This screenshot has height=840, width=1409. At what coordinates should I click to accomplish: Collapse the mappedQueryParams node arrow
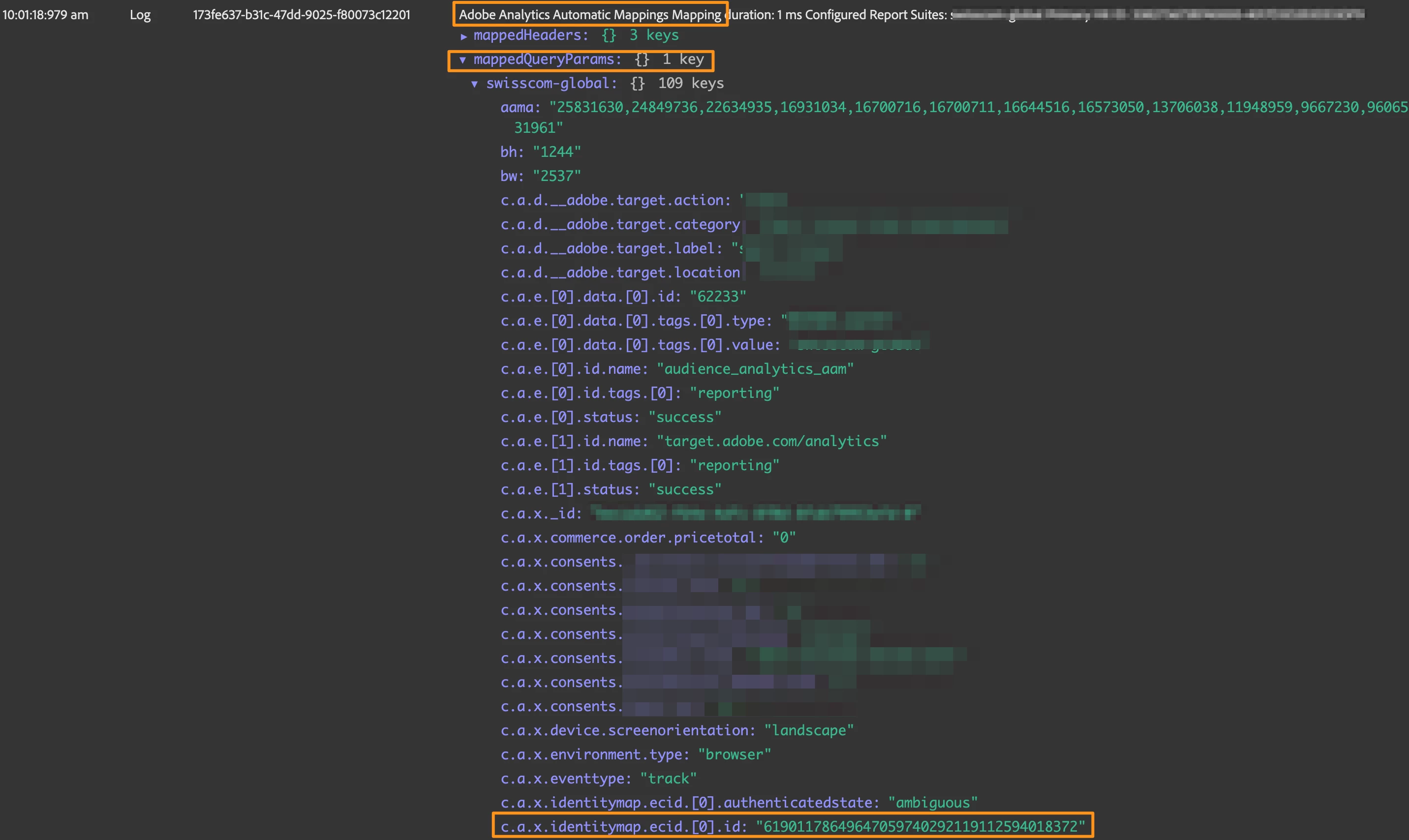pyautogui.click(x=462, y=60)
